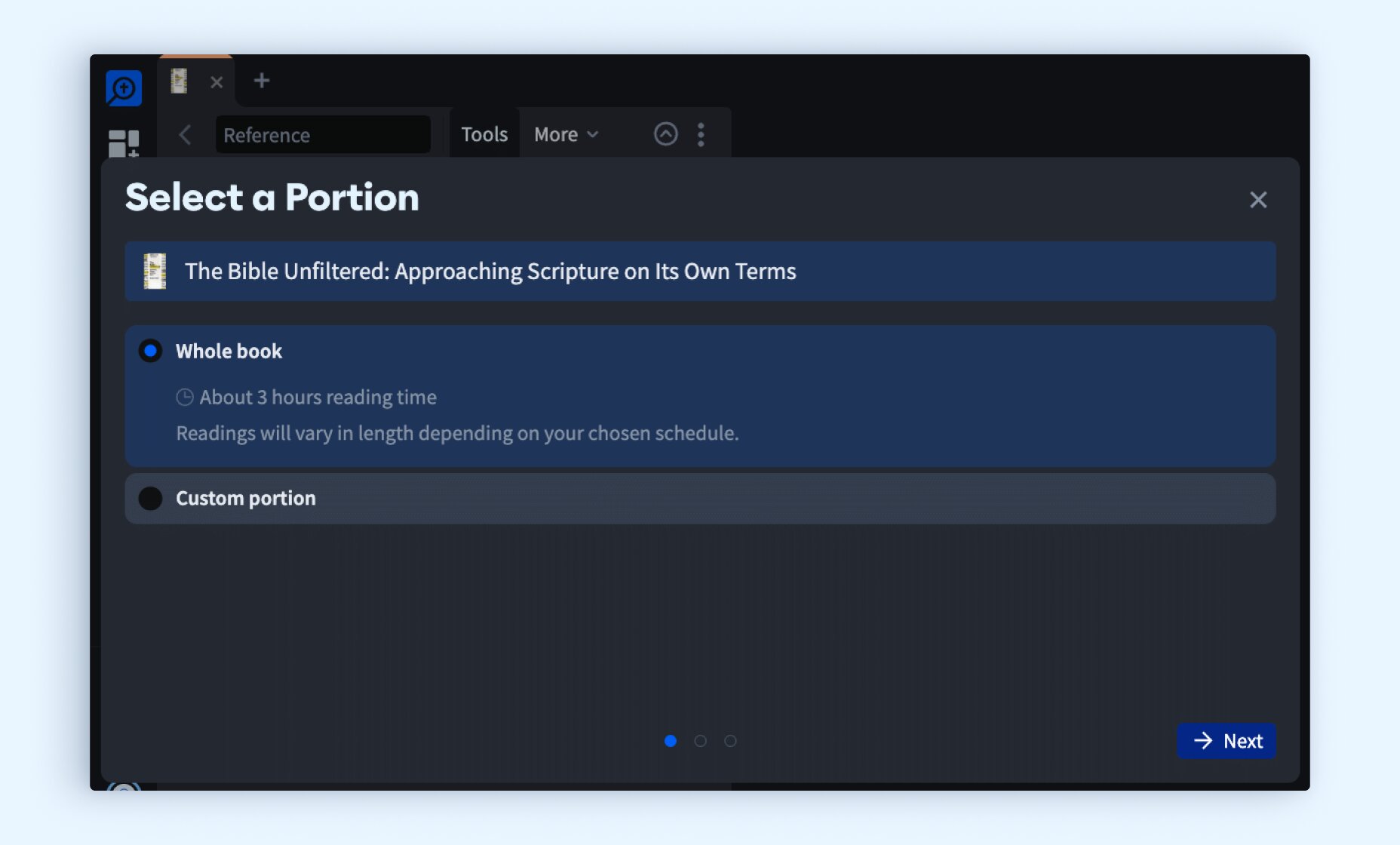Viewport: 1400px width, 845px height.
Task: Click the Next button
Action: [1227, 741]
